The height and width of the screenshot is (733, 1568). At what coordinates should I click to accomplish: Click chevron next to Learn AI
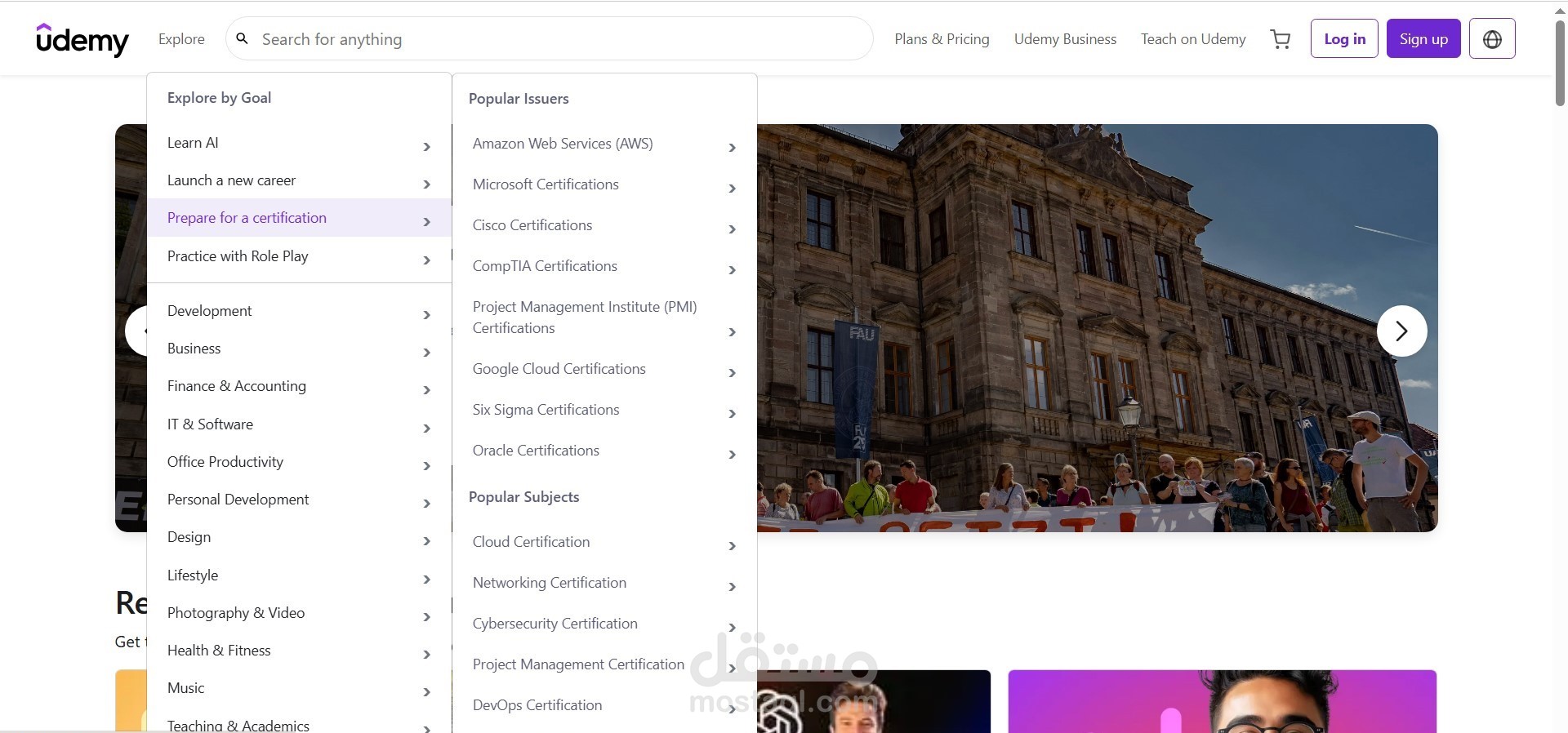pyautogui.click(x=426, y=147)
